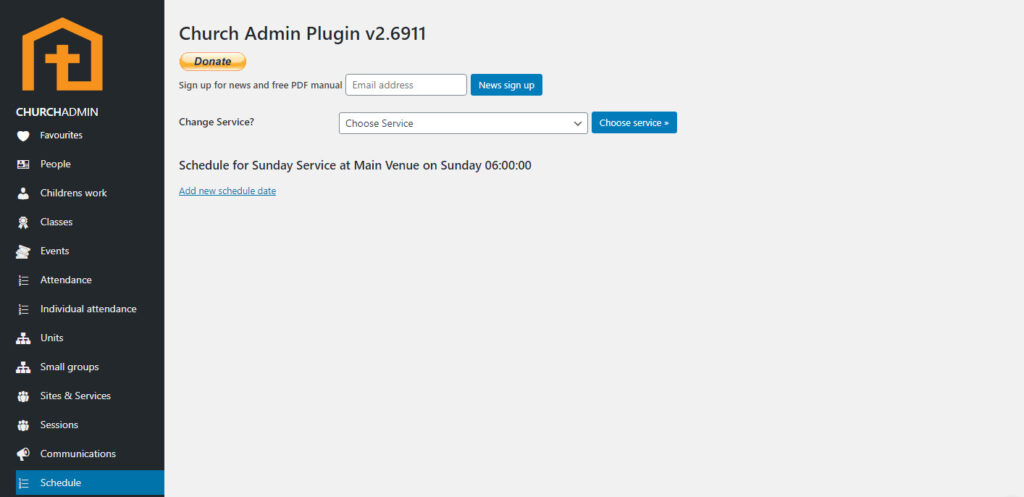Viewport: 1024px width, 497px height.
Task: Open the Schedule menu item
Action: 61,483
